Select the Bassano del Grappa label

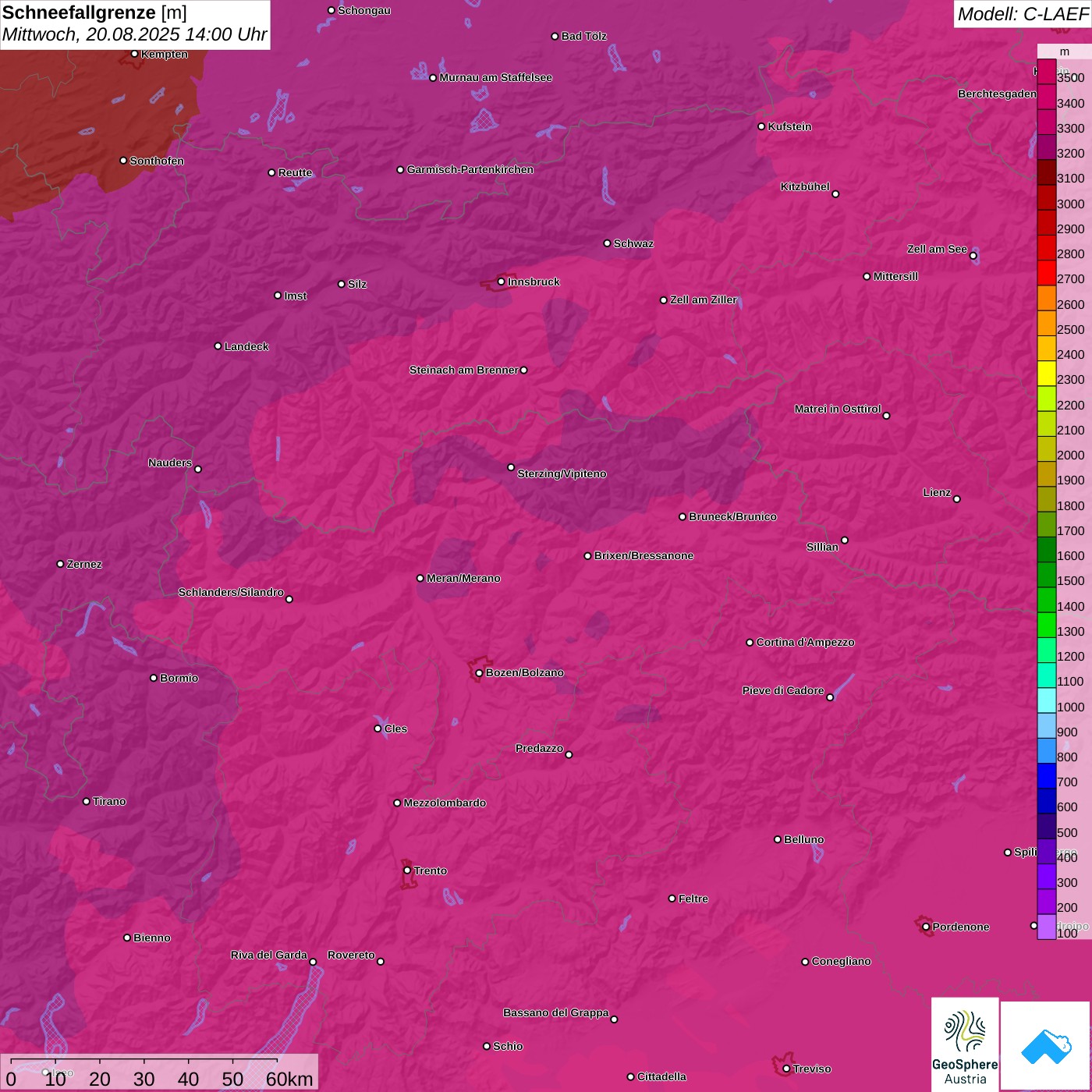click(x=556, y=1012)
